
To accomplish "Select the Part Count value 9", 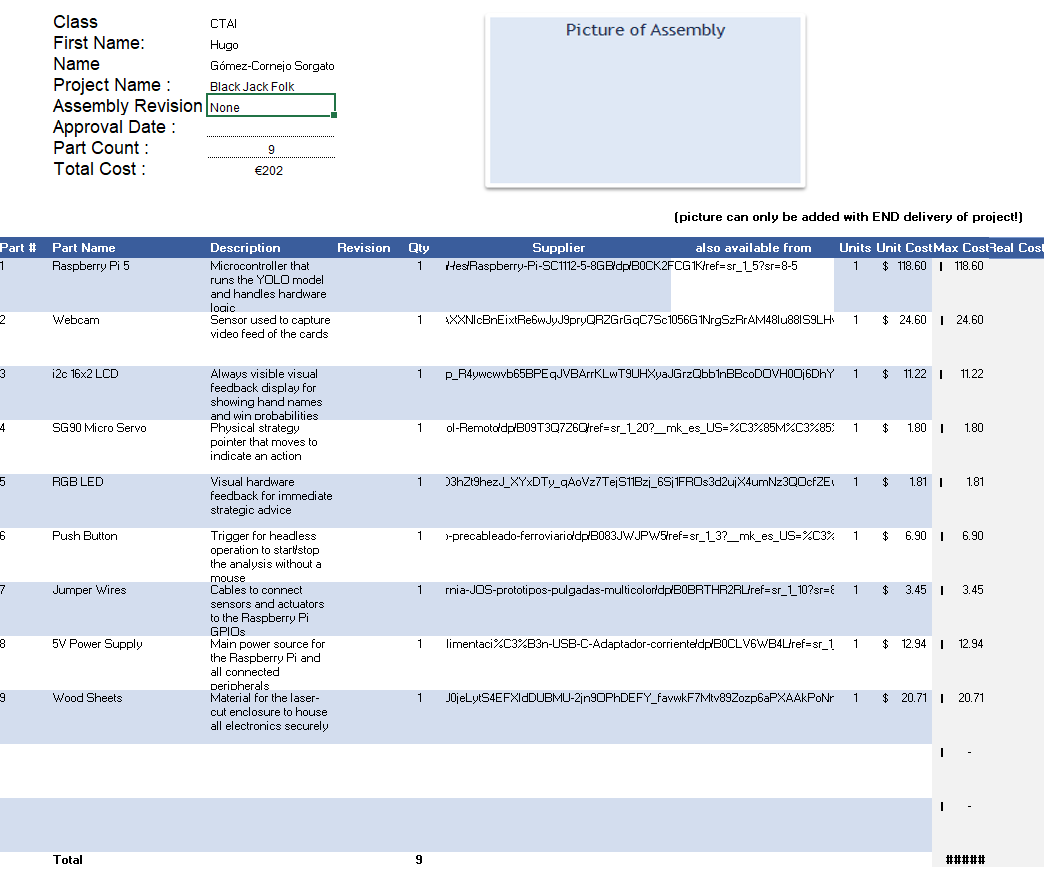I will [271, 149].
